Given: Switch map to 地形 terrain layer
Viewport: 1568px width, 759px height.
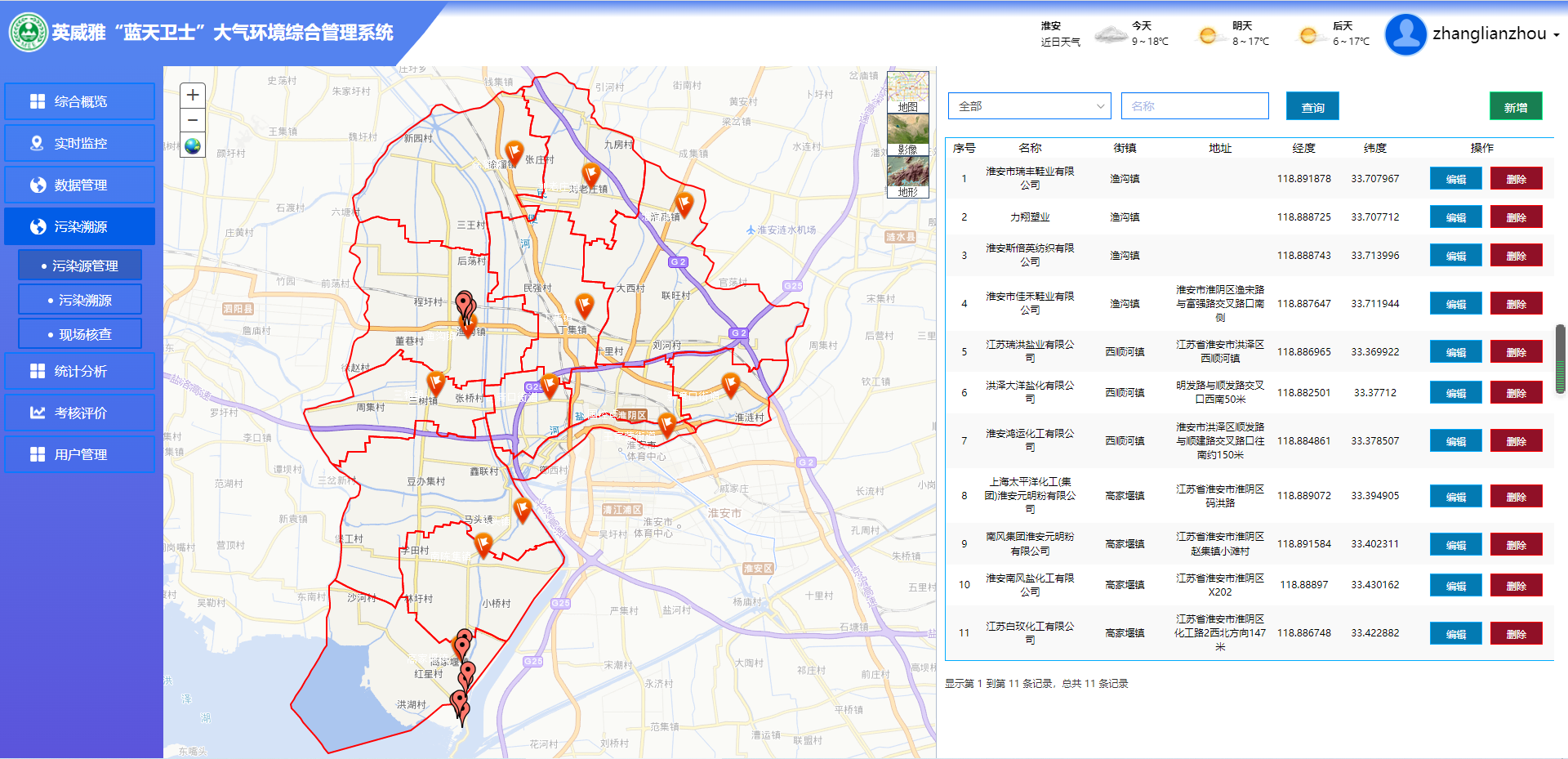Looking at the screenshot, I should click(x=907, y=176).
